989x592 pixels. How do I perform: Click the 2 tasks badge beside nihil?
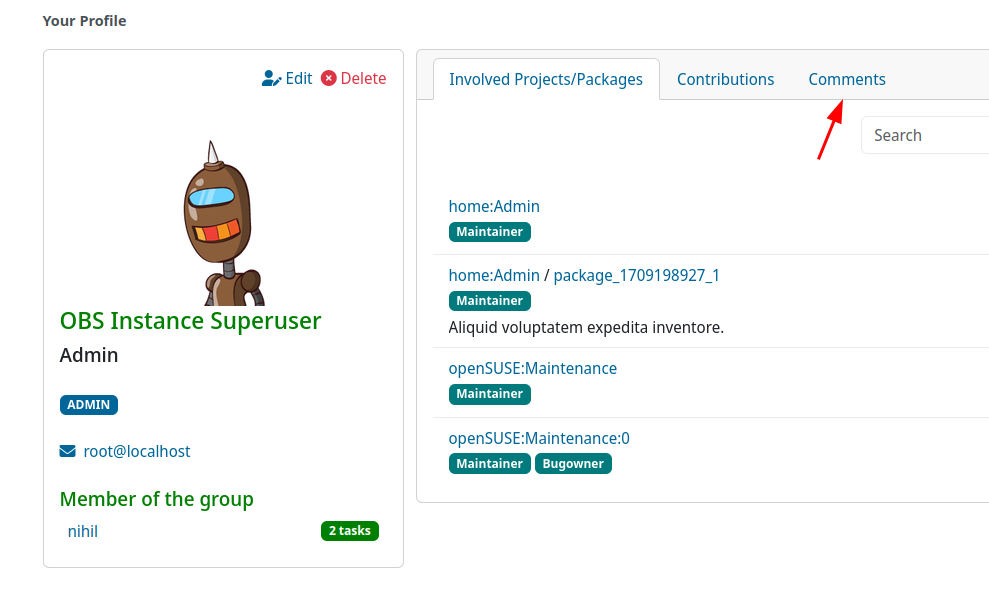coord(349,531)
